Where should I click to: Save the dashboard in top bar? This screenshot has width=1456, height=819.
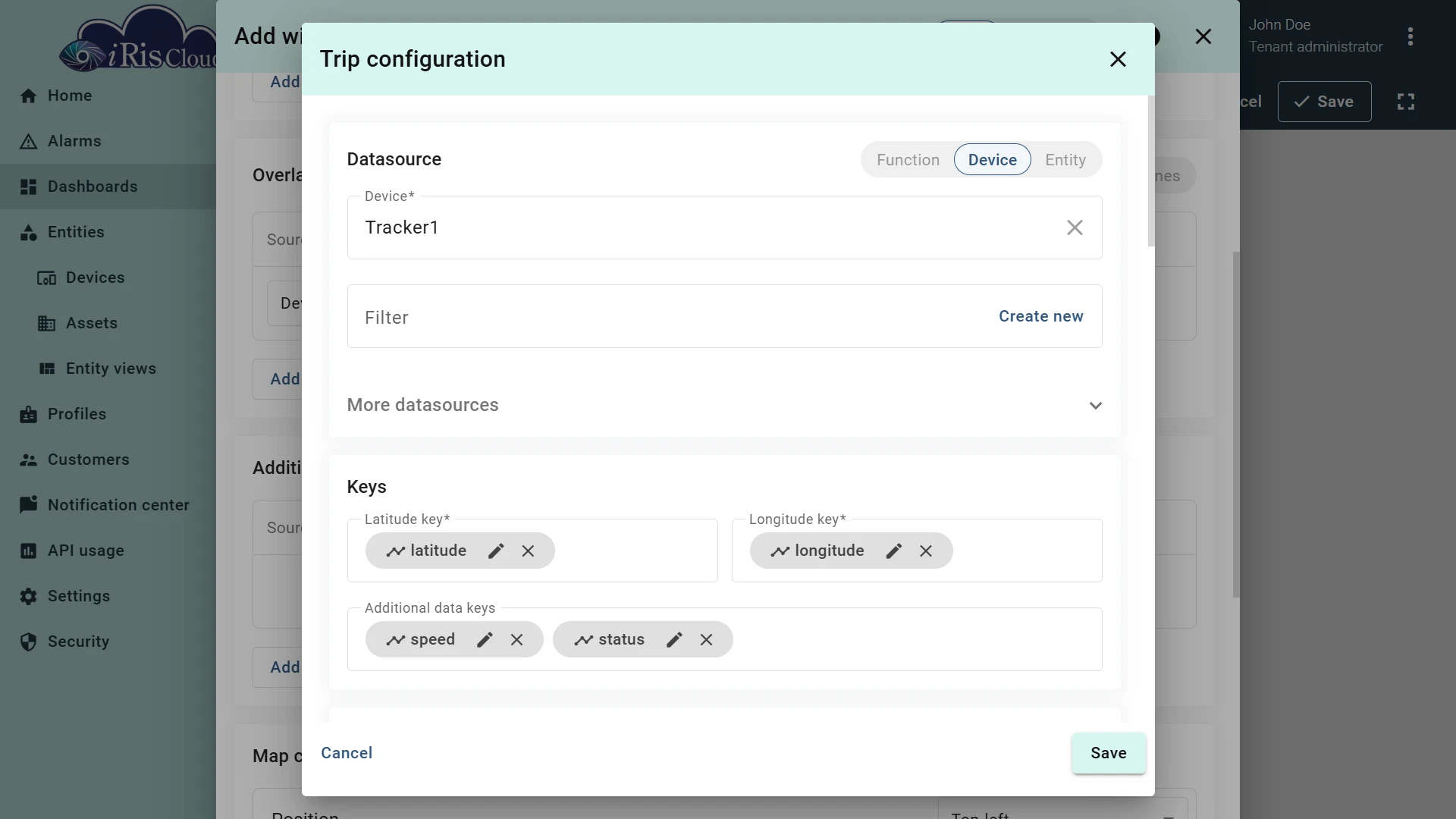[x=1324, y=102]
